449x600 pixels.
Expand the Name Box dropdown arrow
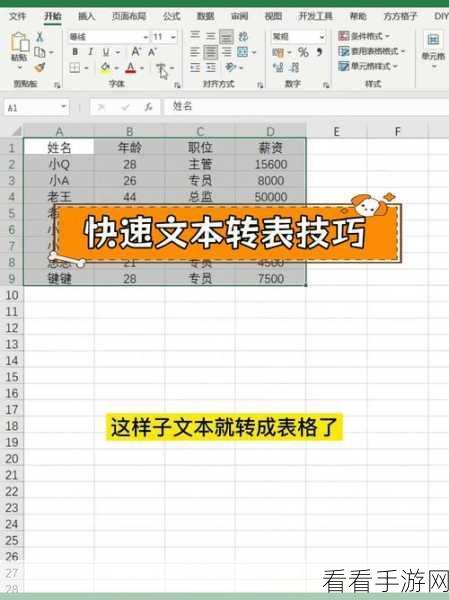(x=64, y=107)
